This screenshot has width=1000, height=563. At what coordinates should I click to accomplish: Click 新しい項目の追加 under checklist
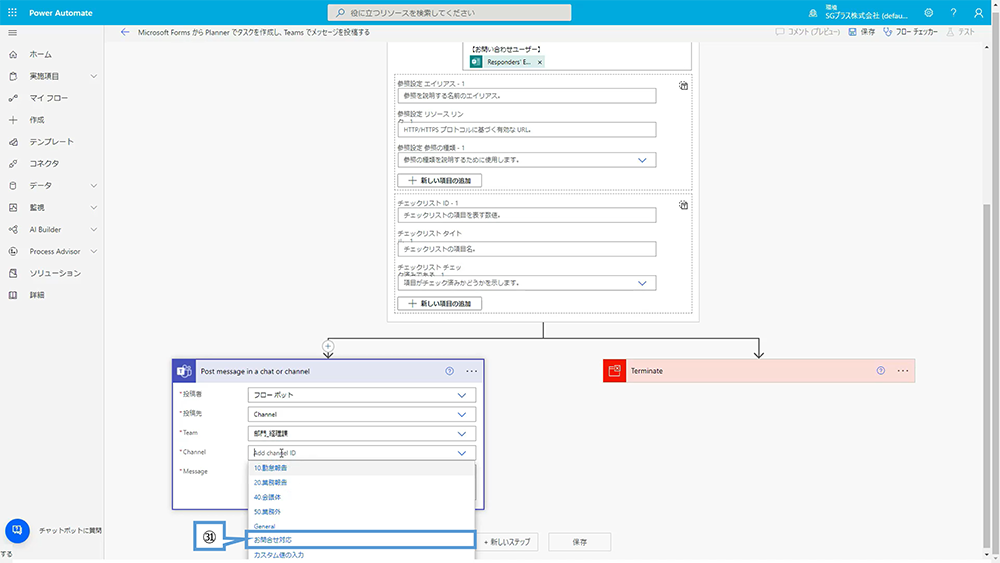pos(439,303)
